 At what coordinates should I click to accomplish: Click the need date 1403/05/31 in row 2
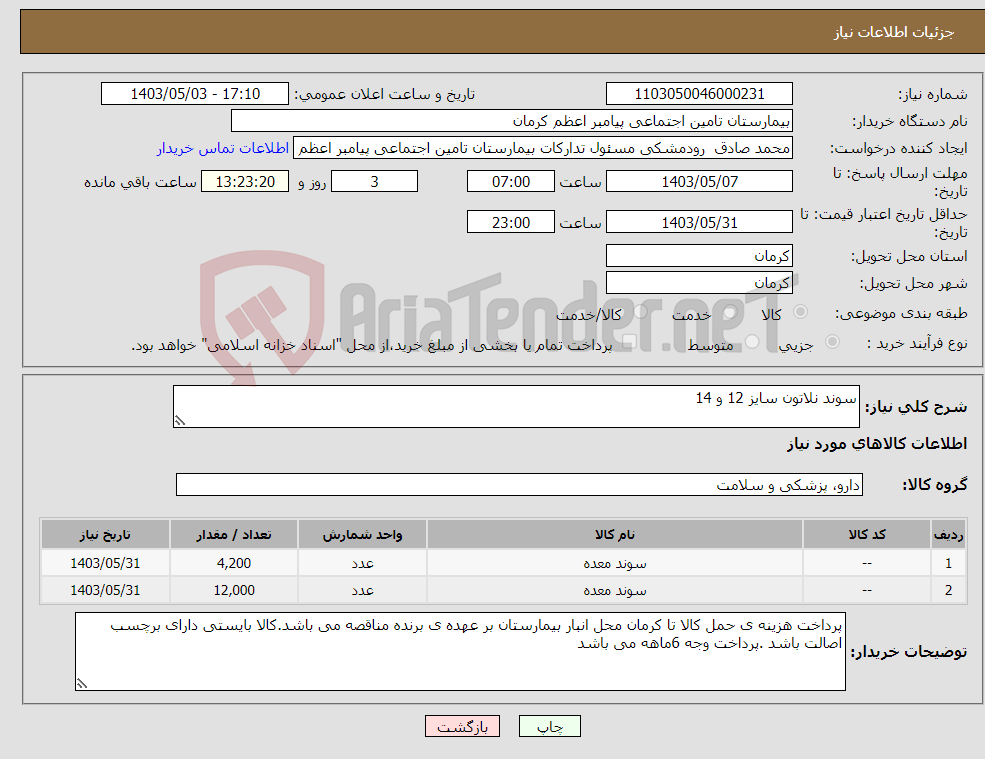point(105,590)
